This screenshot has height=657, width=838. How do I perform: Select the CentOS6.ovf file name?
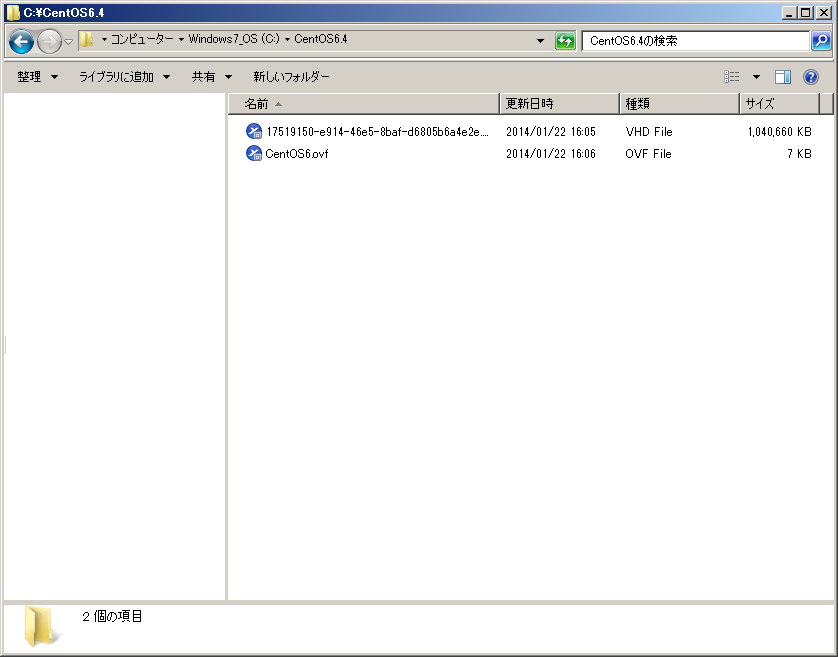click(297, 153)
